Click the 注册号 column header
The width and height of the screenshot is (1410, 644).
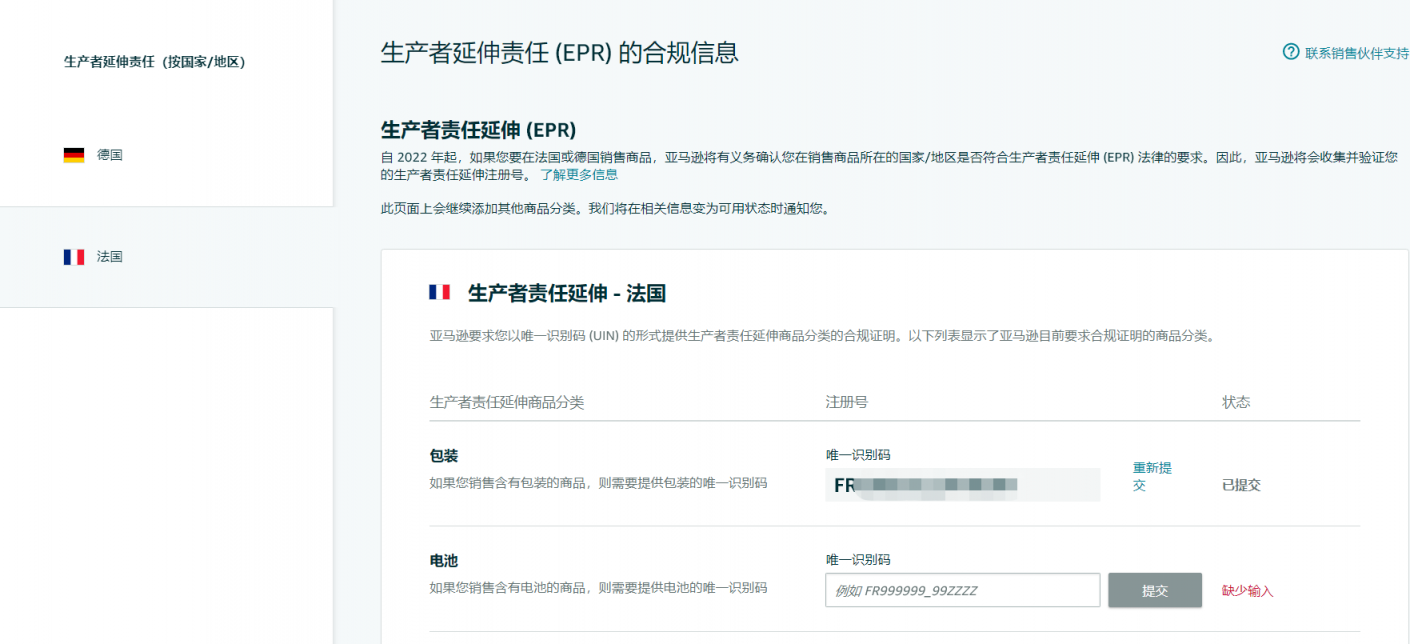tap(846, 402)
